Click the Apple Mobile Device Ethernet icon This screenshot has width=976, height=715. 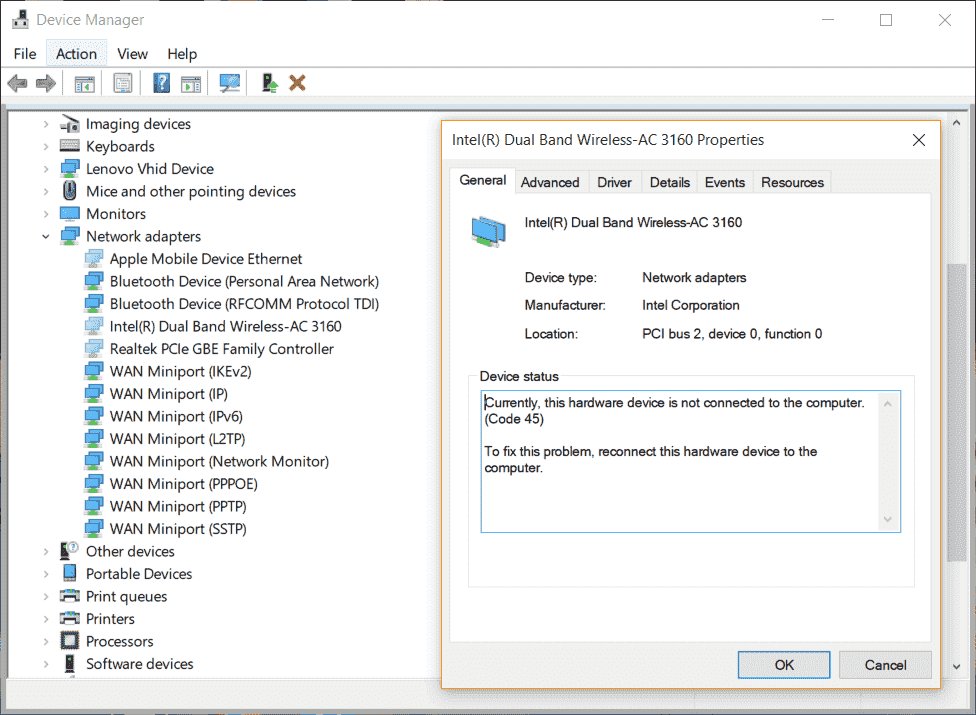pyautogui.click(x=93, y=258)
